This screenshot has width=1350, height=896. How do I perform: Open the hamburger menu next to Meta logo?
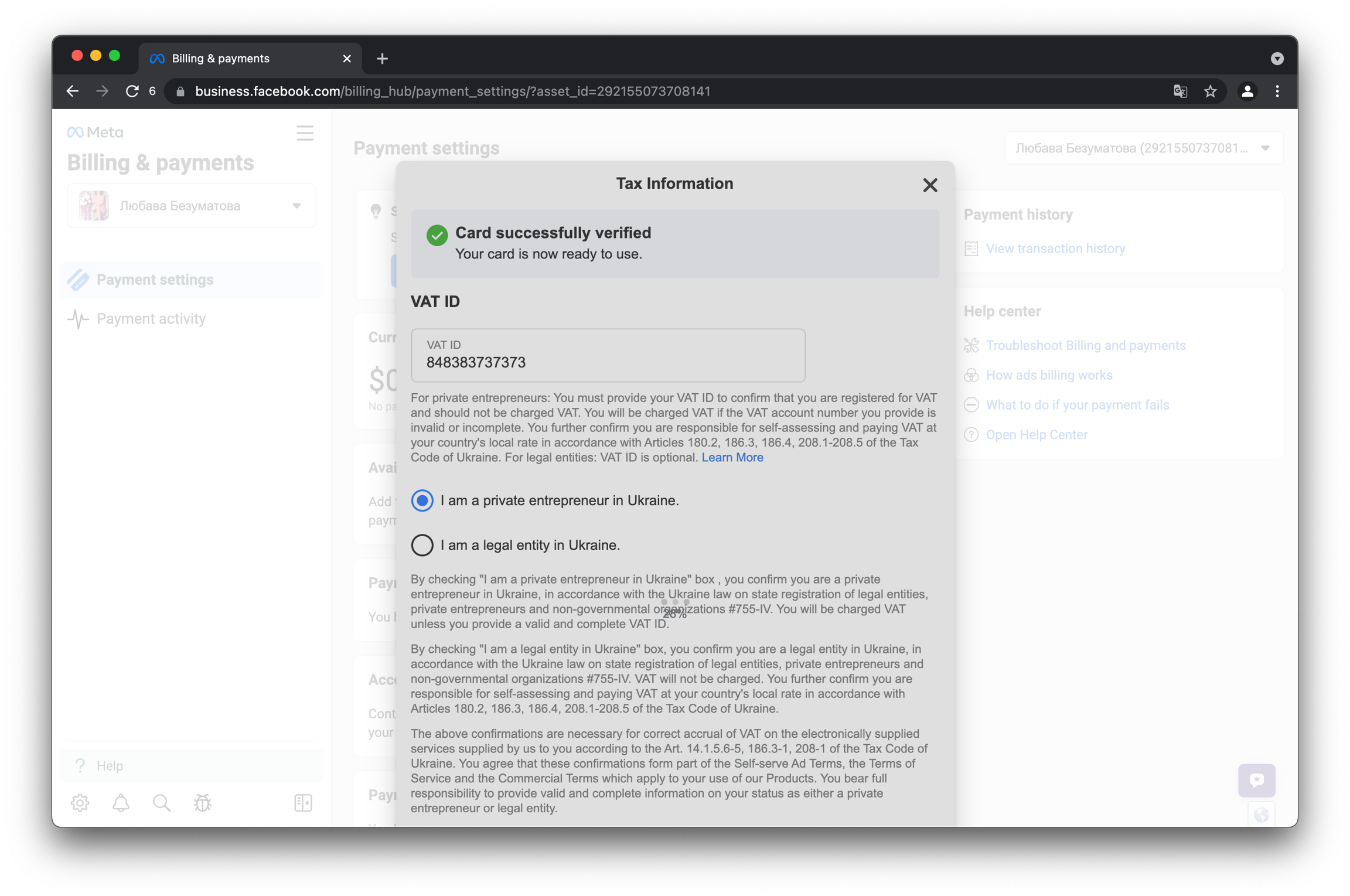(x=305, y=133)
